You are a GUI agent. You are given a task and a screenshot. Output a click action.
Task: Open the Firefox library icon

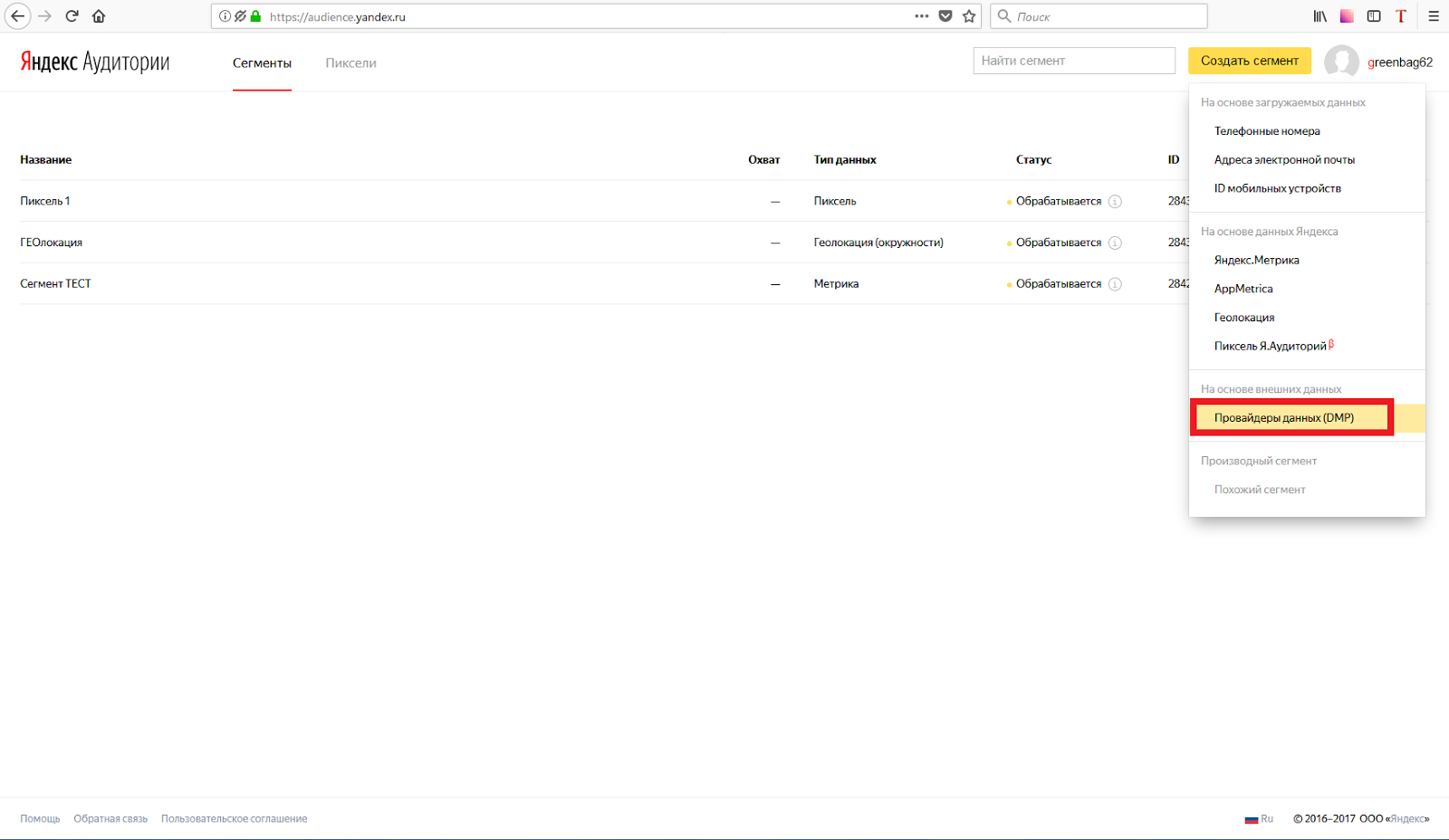1320,16
